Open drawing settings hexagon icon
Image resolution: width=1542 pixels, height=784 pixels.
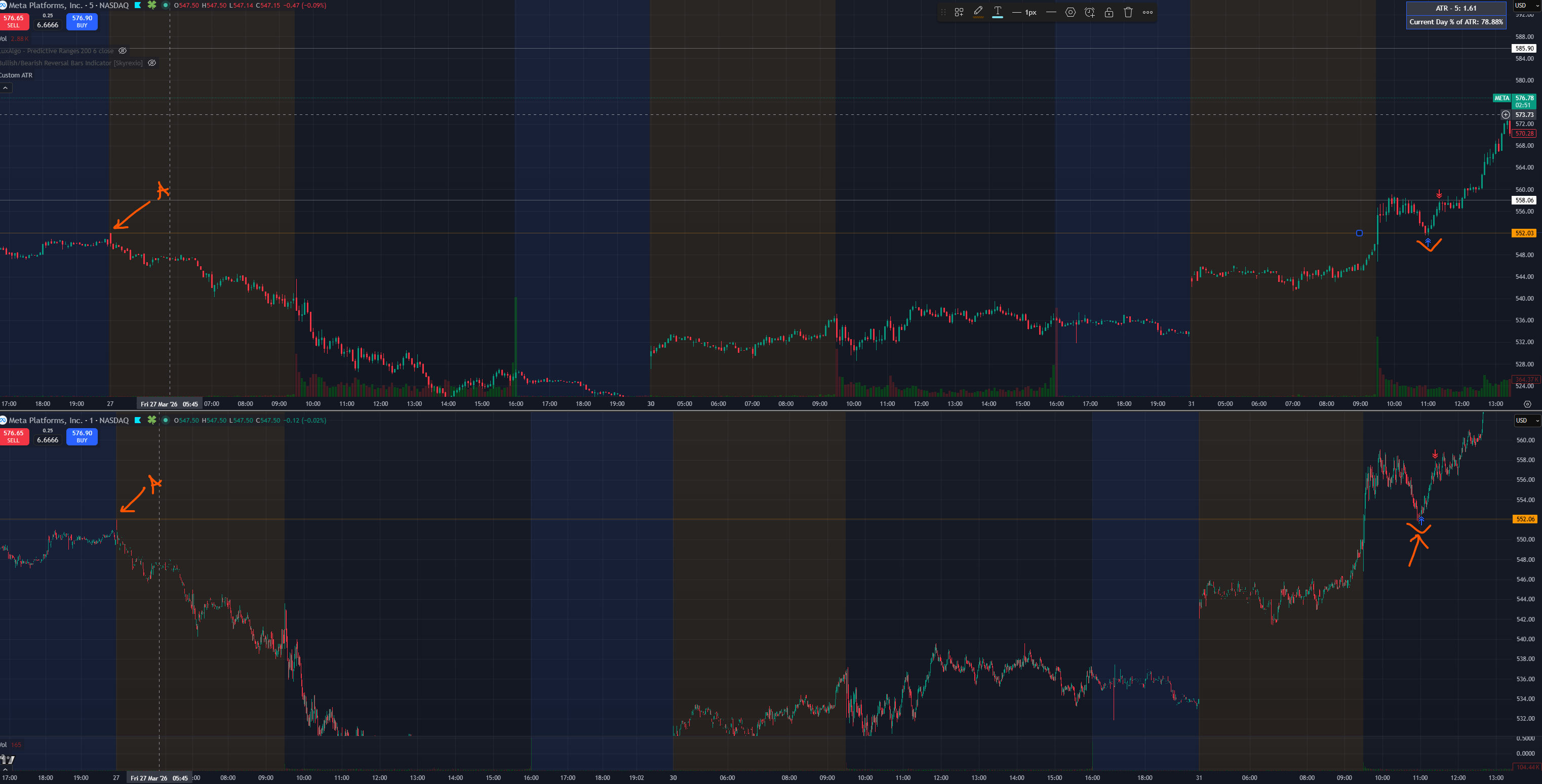[x=1071, y=12]
